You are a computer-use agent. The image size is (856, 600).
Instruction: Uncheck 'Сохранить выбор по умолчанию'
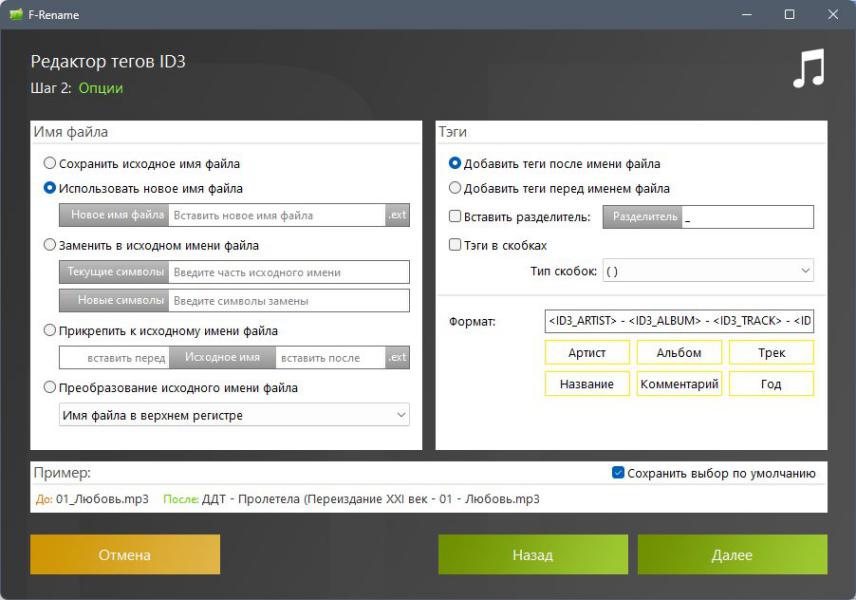click(618, 472)
